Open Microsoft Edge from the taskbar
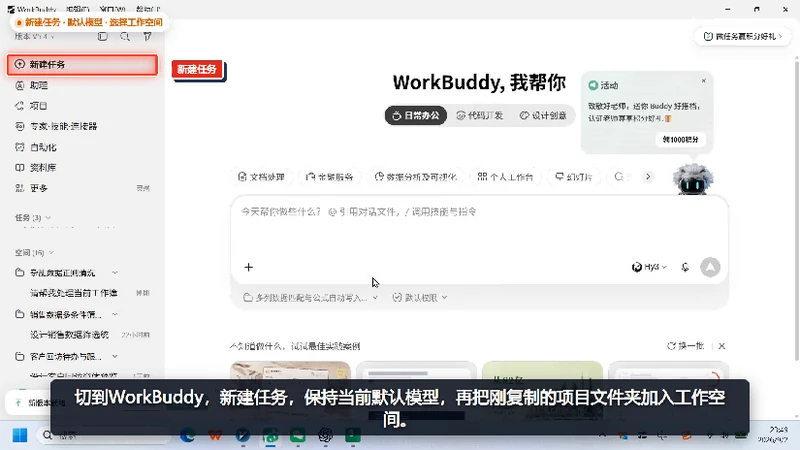 (187, 435)
